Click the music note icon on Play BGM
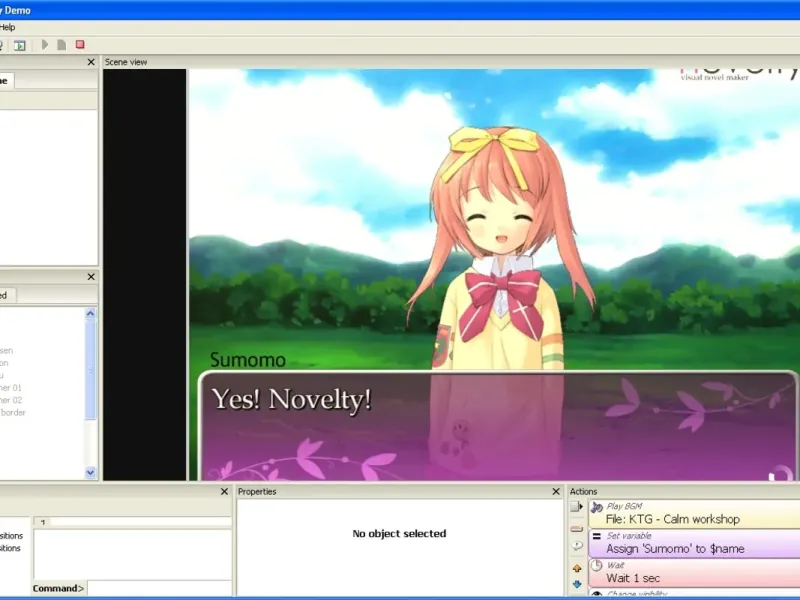The image size is (800, 600). click(x=597, y=507)
